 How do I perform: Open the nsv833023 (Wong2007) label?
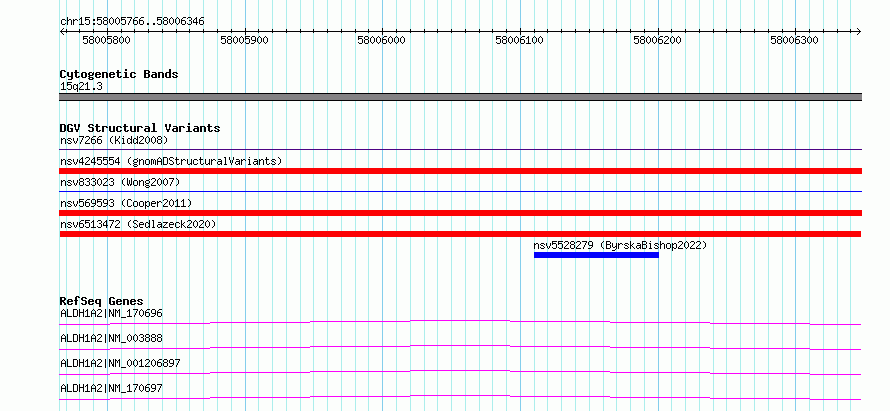120,182
